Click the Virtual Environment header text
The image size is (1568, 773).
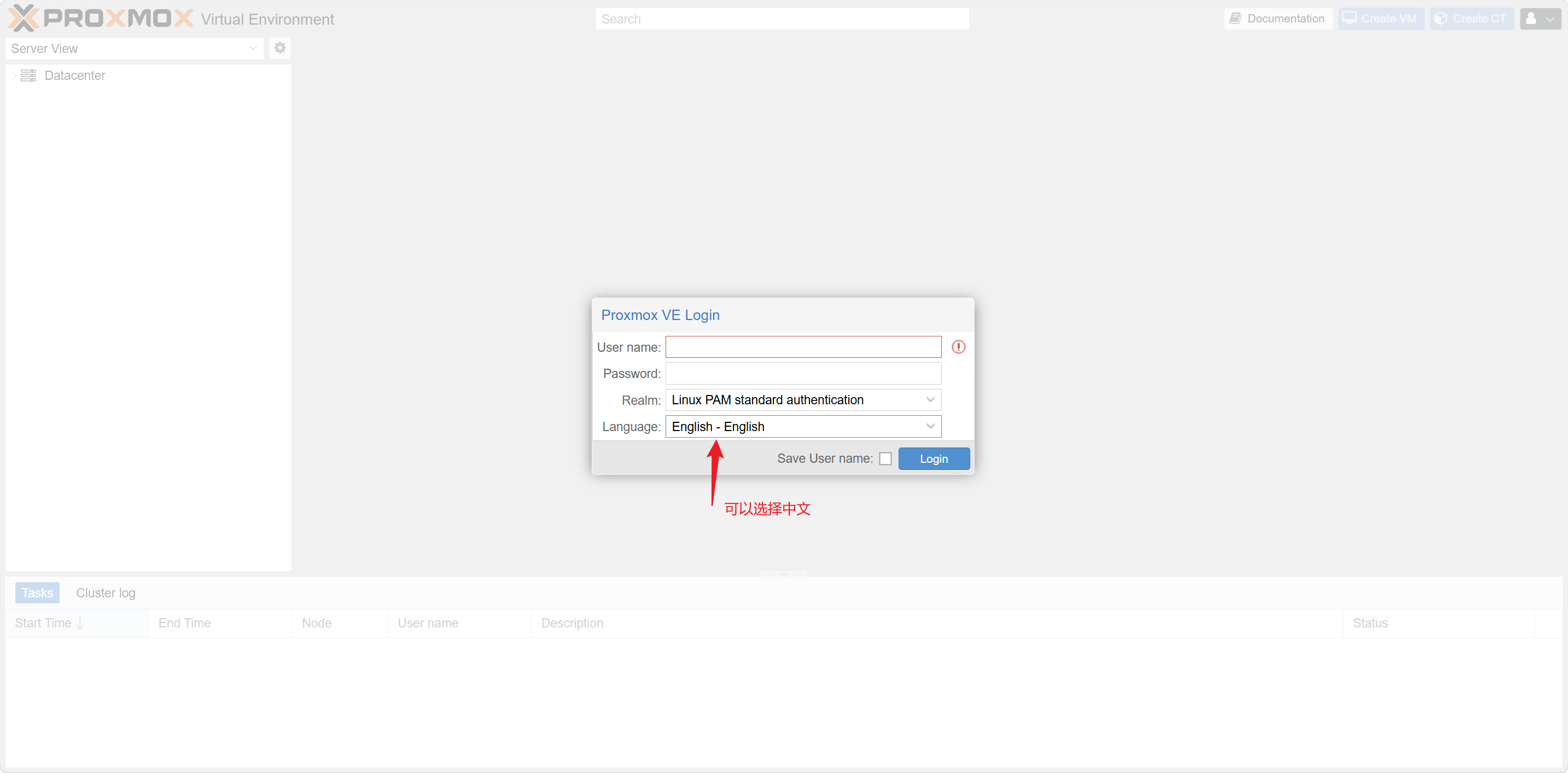[267, 20]
